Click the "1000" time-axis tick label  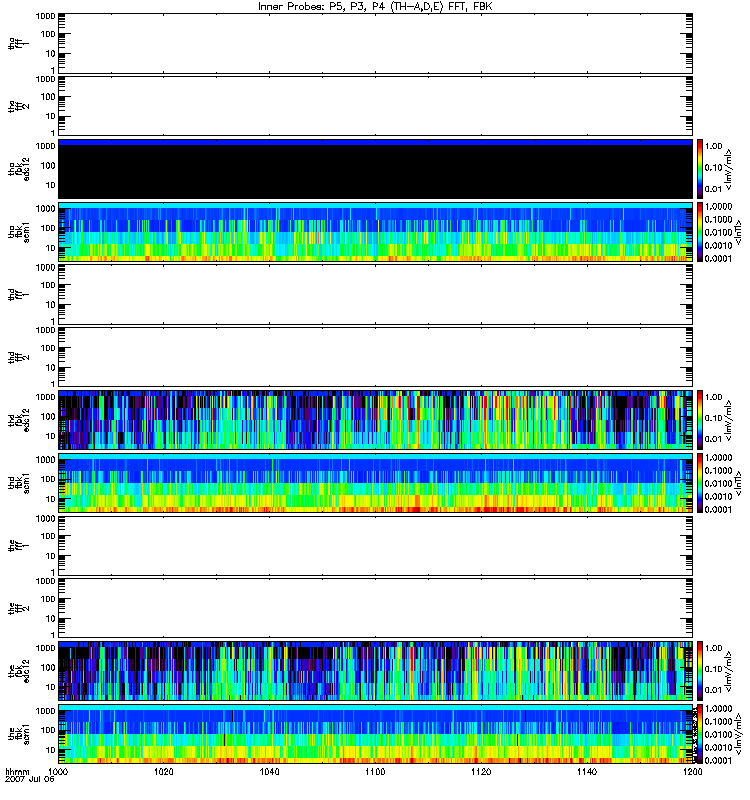coord(58,771)
